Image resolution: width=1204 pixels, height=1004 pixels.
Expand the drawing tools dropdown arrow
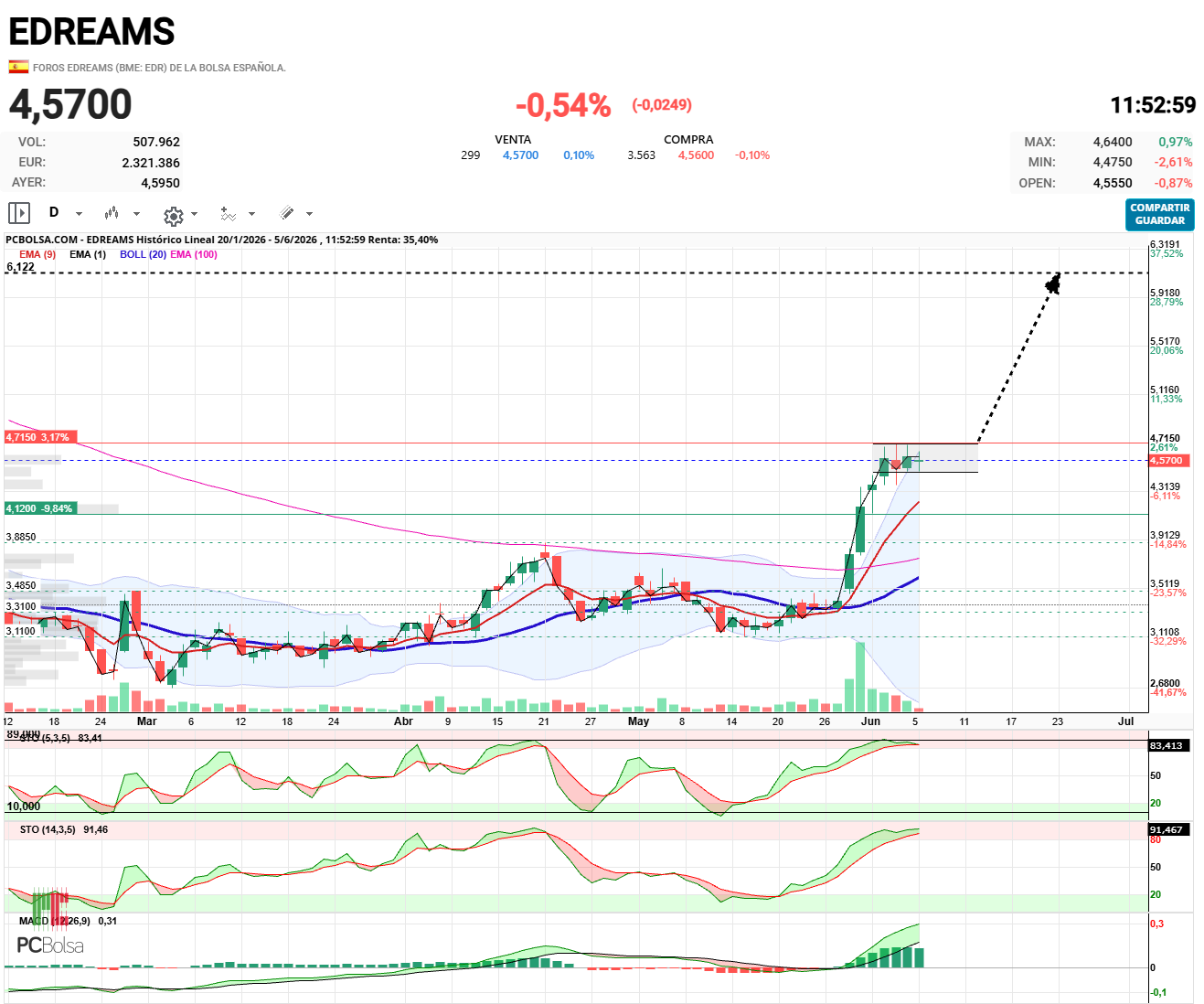pyautogui.click(x=309, y=214)
